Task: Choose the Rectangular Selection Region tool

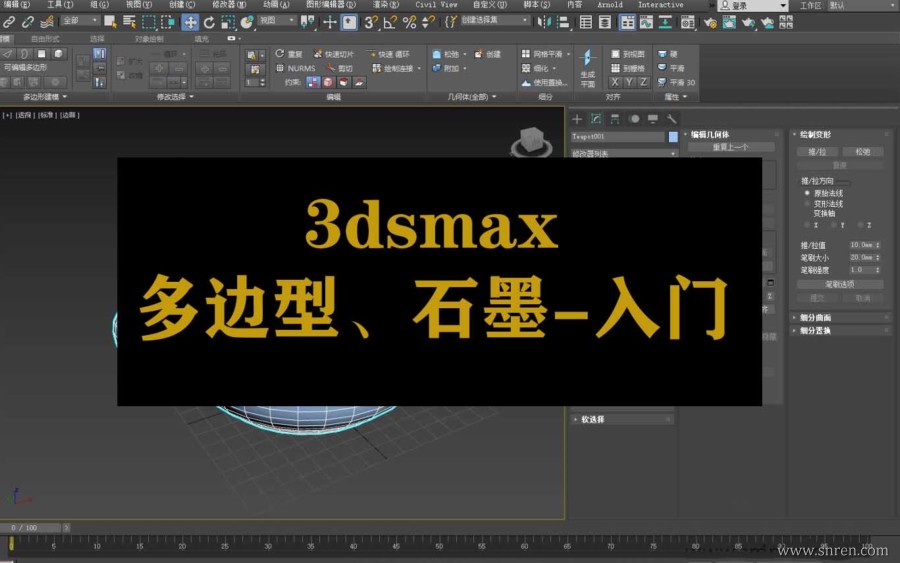Action: coord(149,22)
